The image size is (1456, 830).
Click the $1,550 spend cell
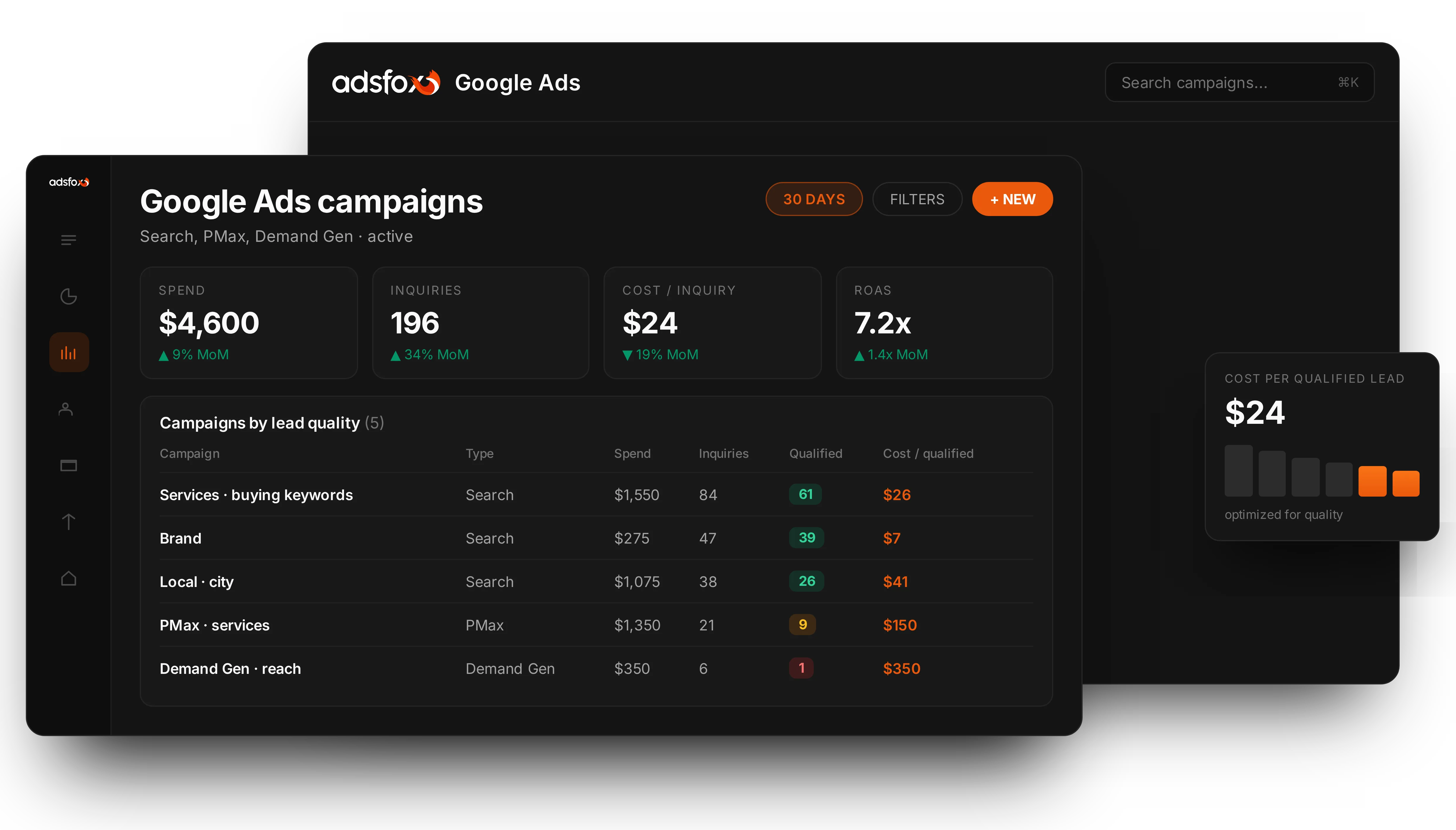tap(636, 494)
